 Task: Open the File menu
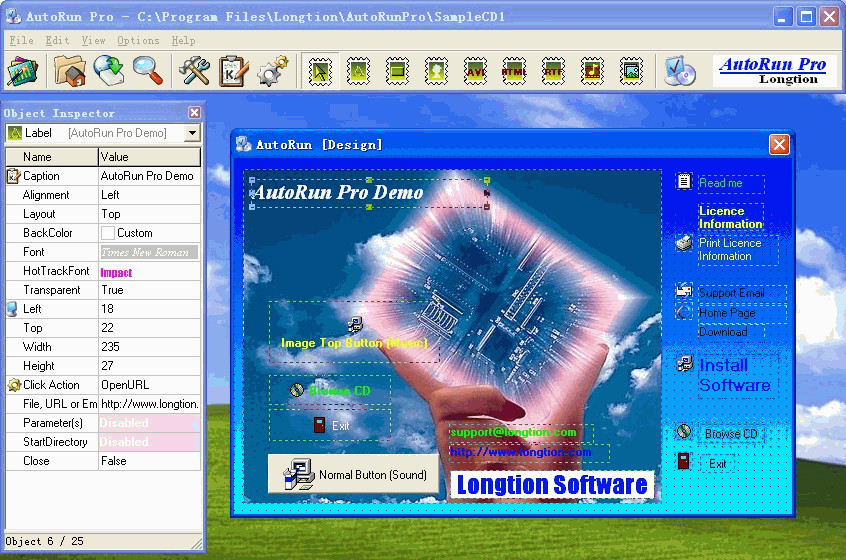(22, 40)
